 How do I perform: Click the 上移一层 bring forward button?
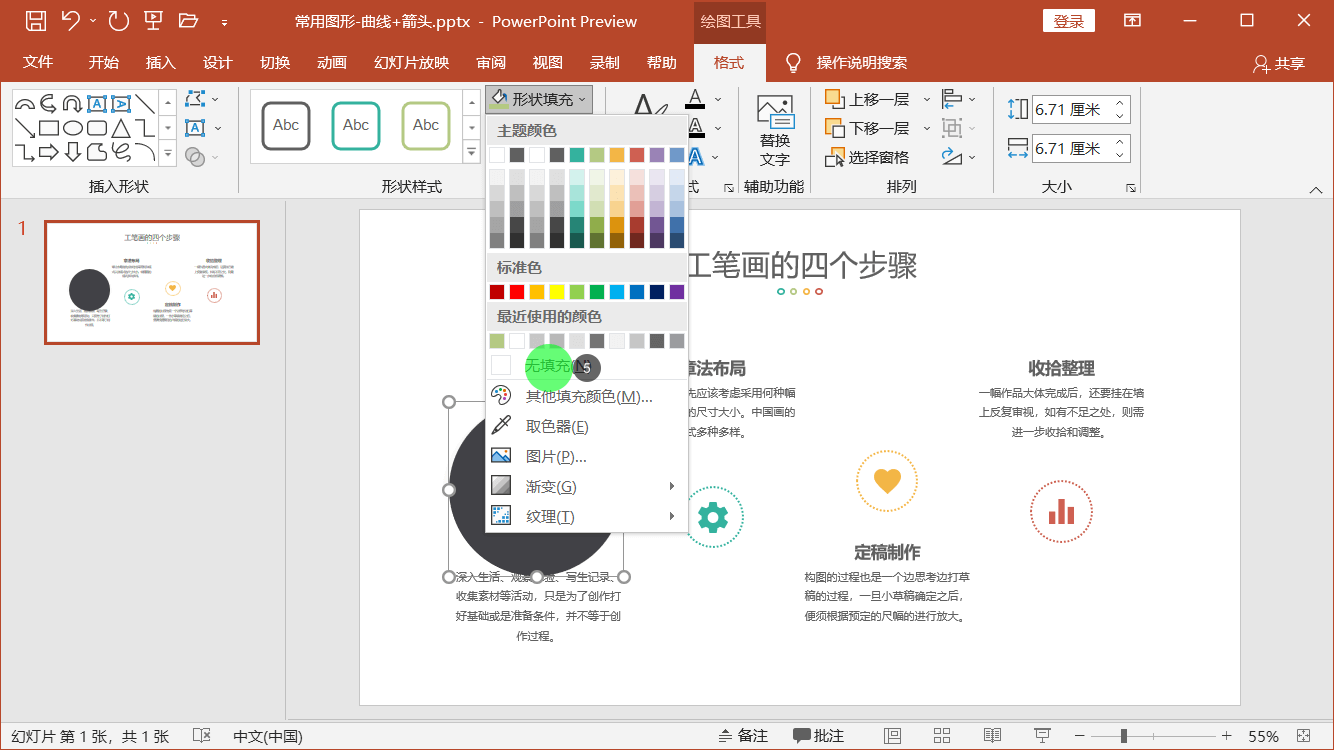(869, 100)
